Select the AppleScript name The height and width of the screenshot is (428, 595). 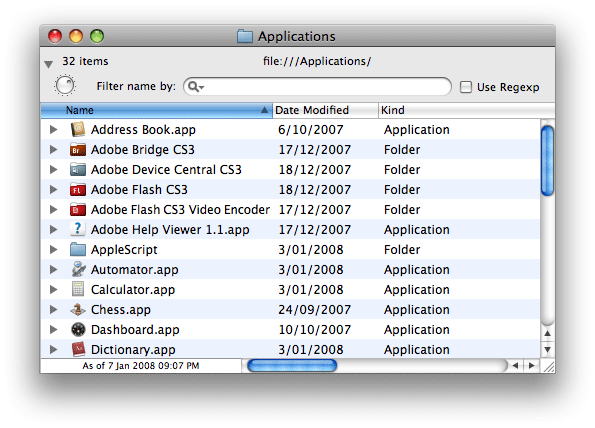124,250
